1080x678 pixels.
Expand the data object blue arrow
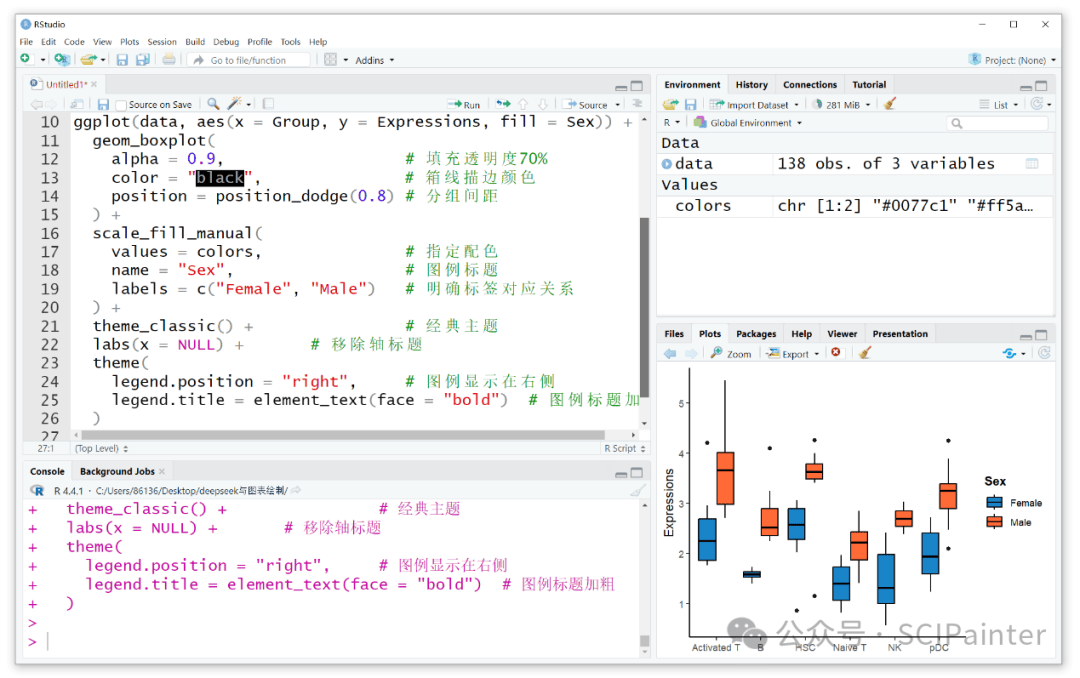coord(667,163)
